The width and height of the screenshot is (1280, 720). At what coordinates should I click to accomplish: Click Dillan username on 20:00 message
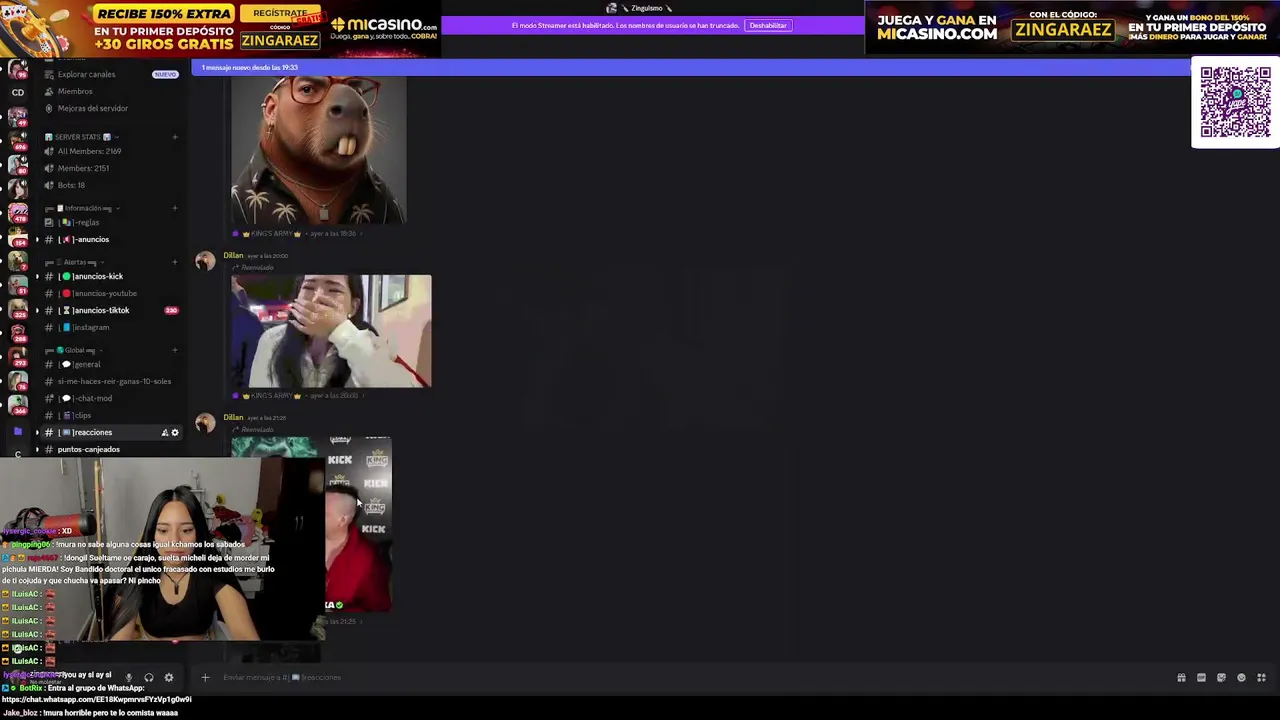[x=233, y=255]
